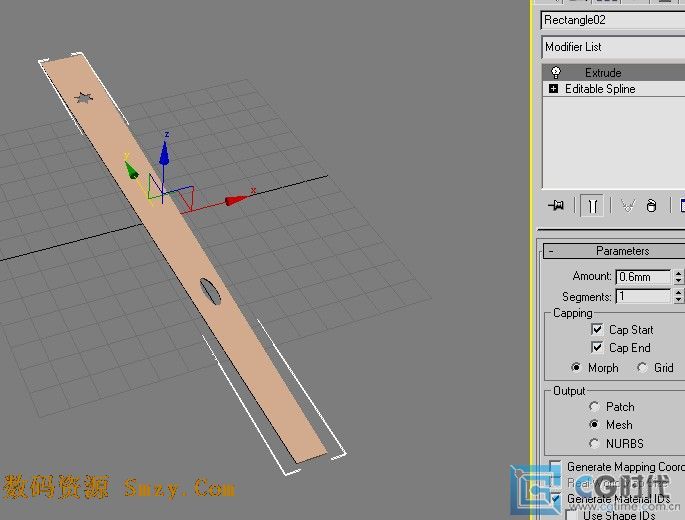Select Extrude in the modifier stack

pos(603,73)
